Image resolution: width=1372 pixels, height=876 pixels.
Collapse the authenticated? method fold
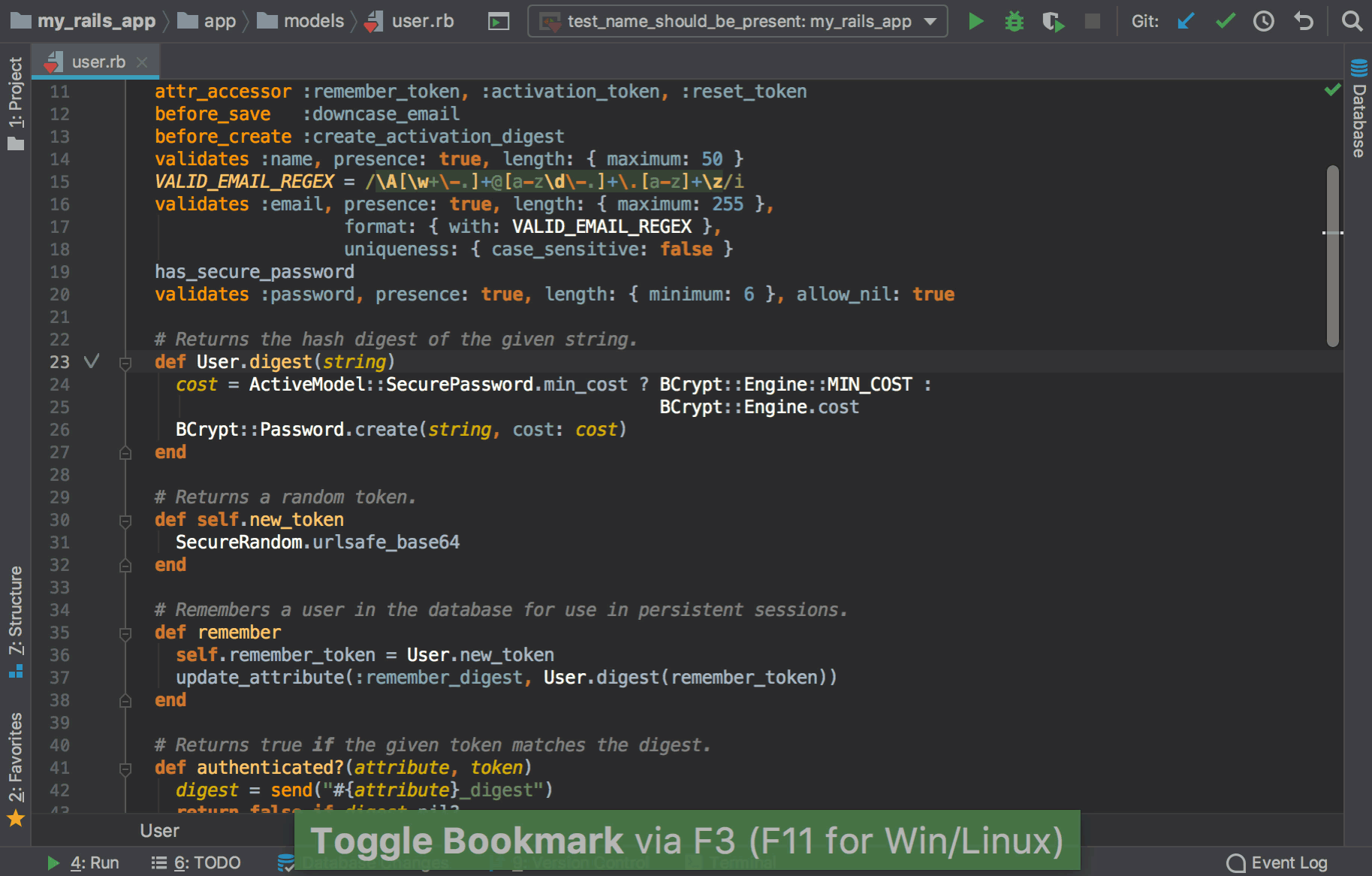(x=125, y=769)
